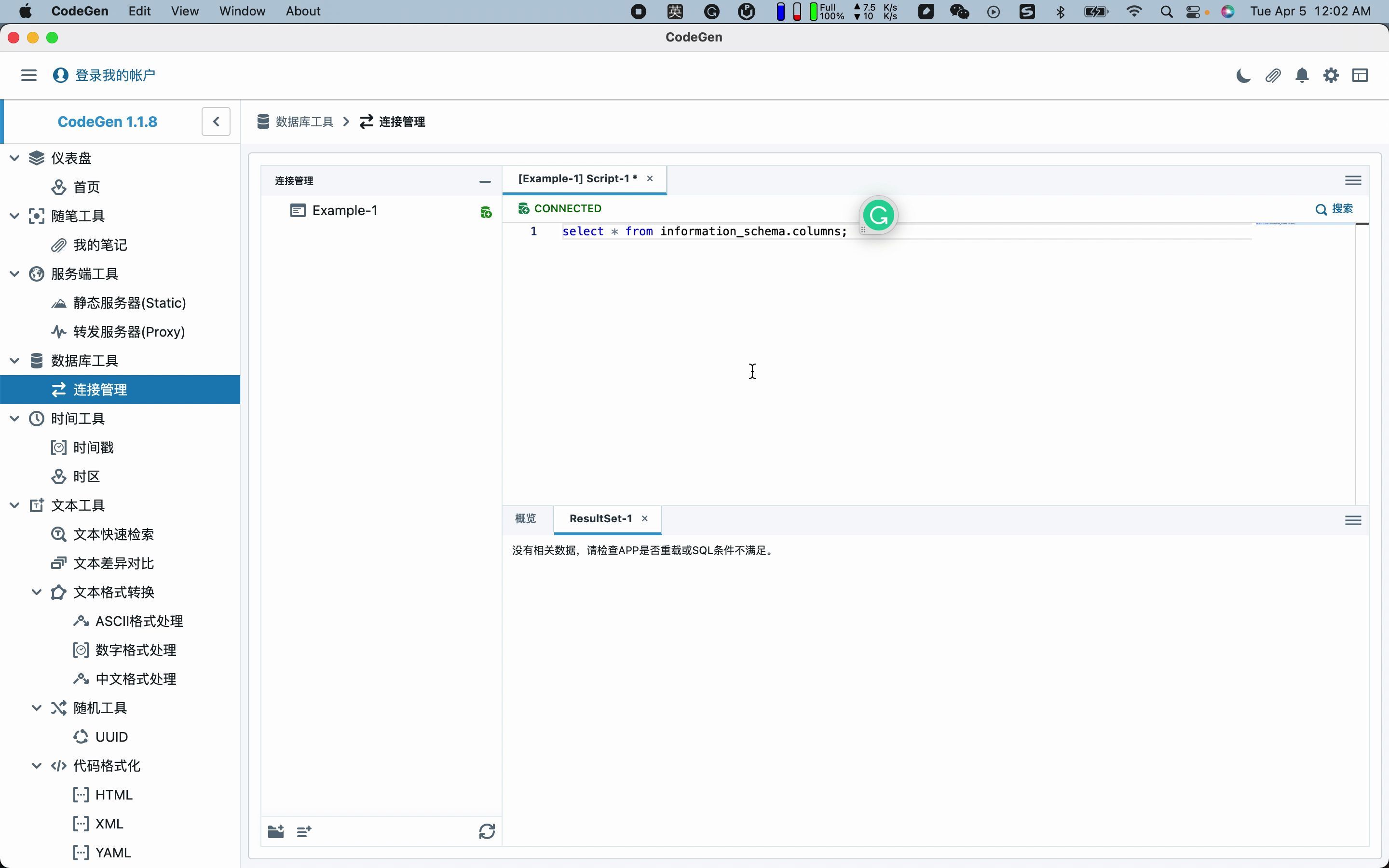Click the database tools icon in sidebar

[x=37, y=360]
